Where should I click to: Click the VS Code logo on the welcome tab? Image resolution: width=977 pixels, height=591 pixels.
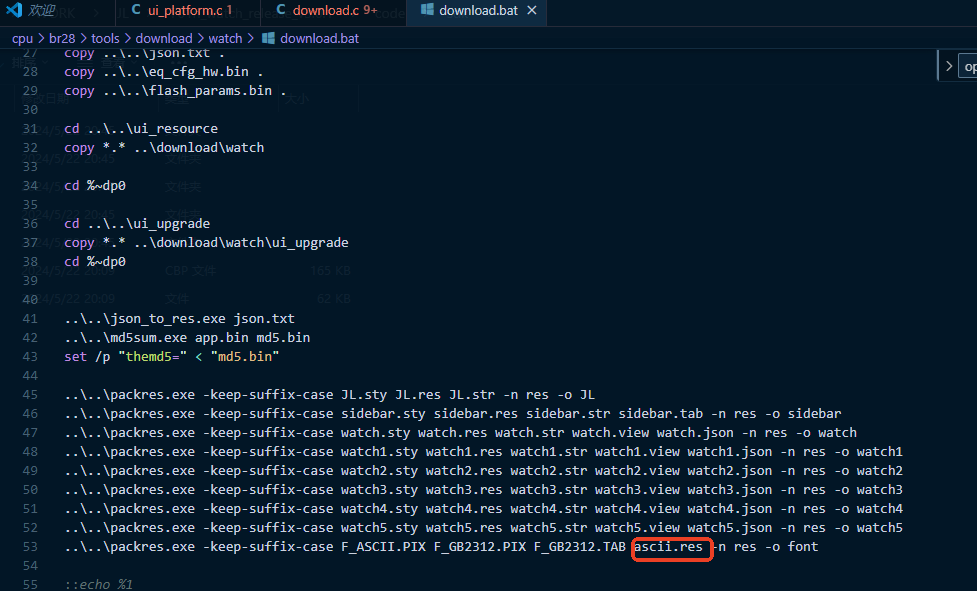pyautogui.click(x=14, y=10)
